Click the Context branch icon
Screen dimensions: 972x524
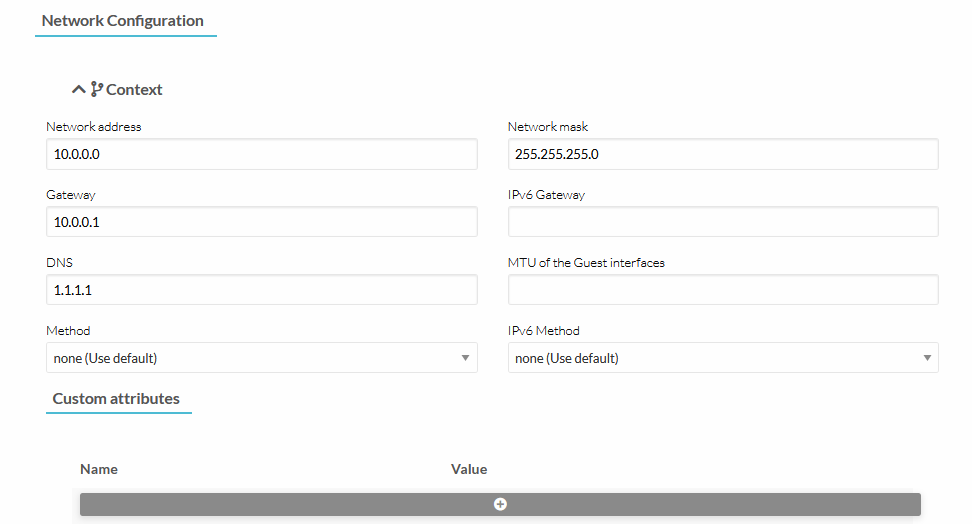(x=97, y=90)
